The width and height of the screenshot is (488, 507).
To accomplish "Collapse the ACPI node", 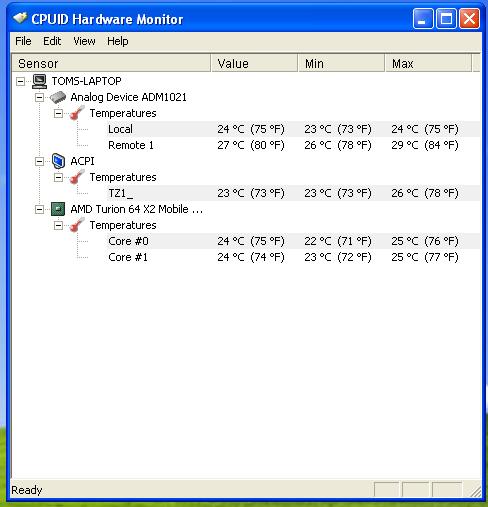I will pyautogui.click(x=39, y=161).
